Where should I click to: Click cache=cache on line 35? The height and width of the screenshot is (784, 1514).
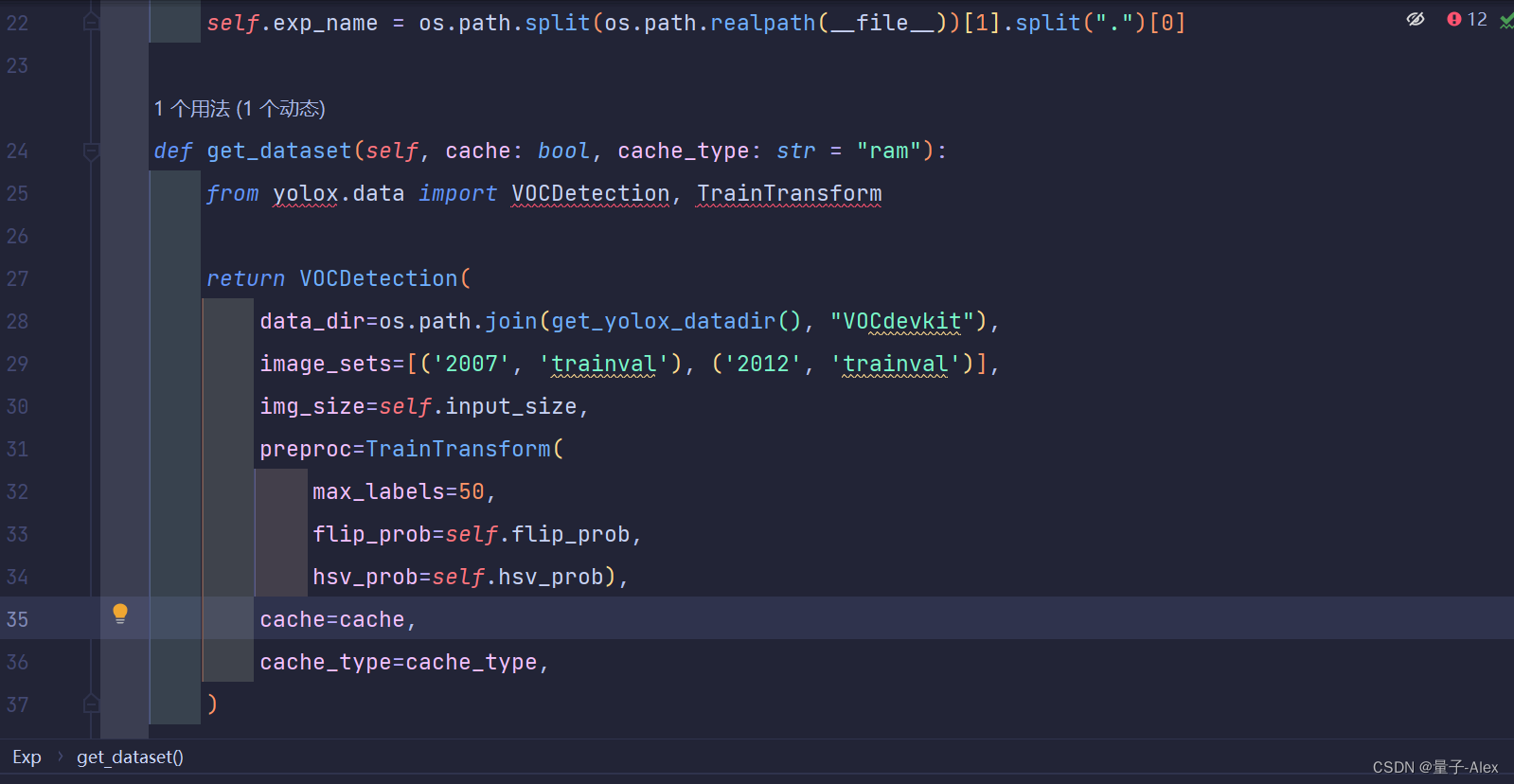click(x=332, y=619)
